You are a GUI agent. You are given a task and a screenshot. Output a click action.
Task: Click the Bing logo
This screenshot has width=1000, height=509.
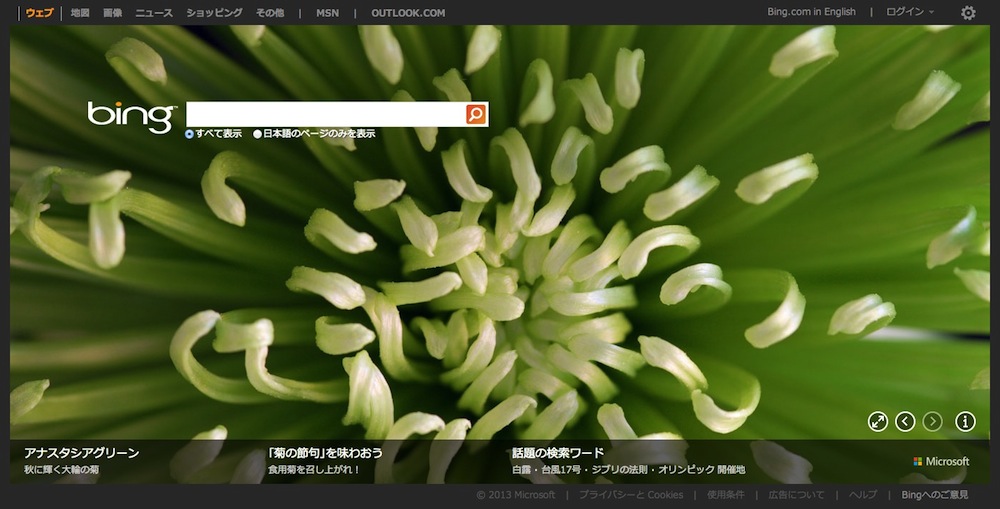(x=130, y=116)
